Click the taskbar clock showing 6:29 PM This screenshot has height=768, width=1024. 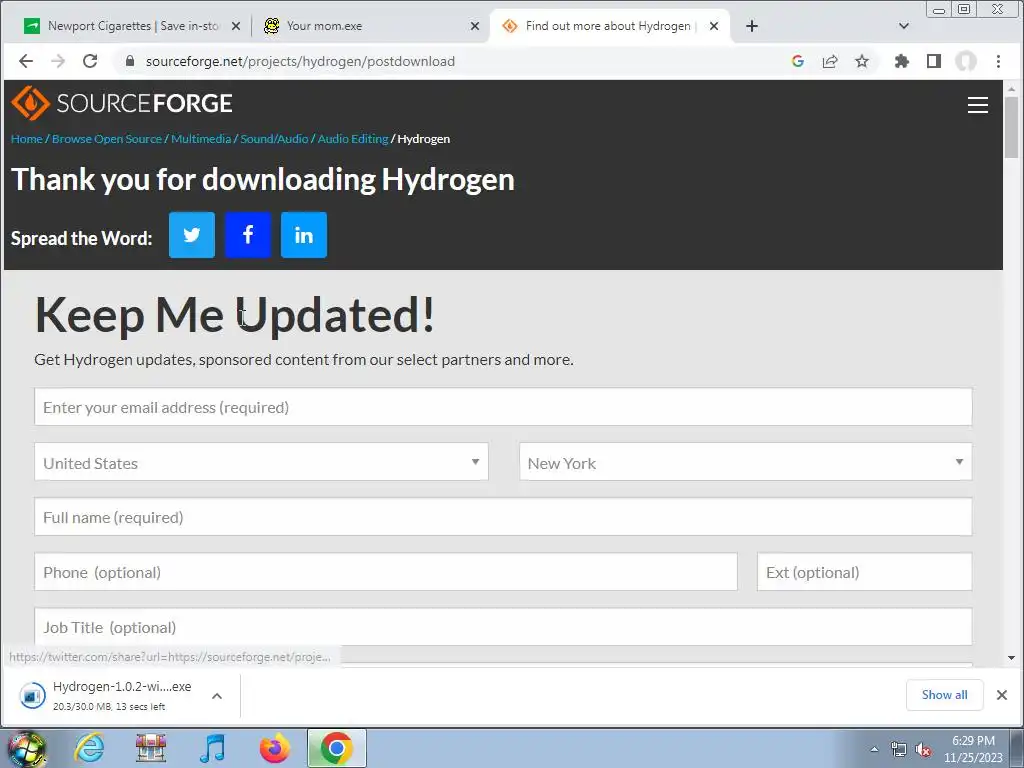(973, 749)
